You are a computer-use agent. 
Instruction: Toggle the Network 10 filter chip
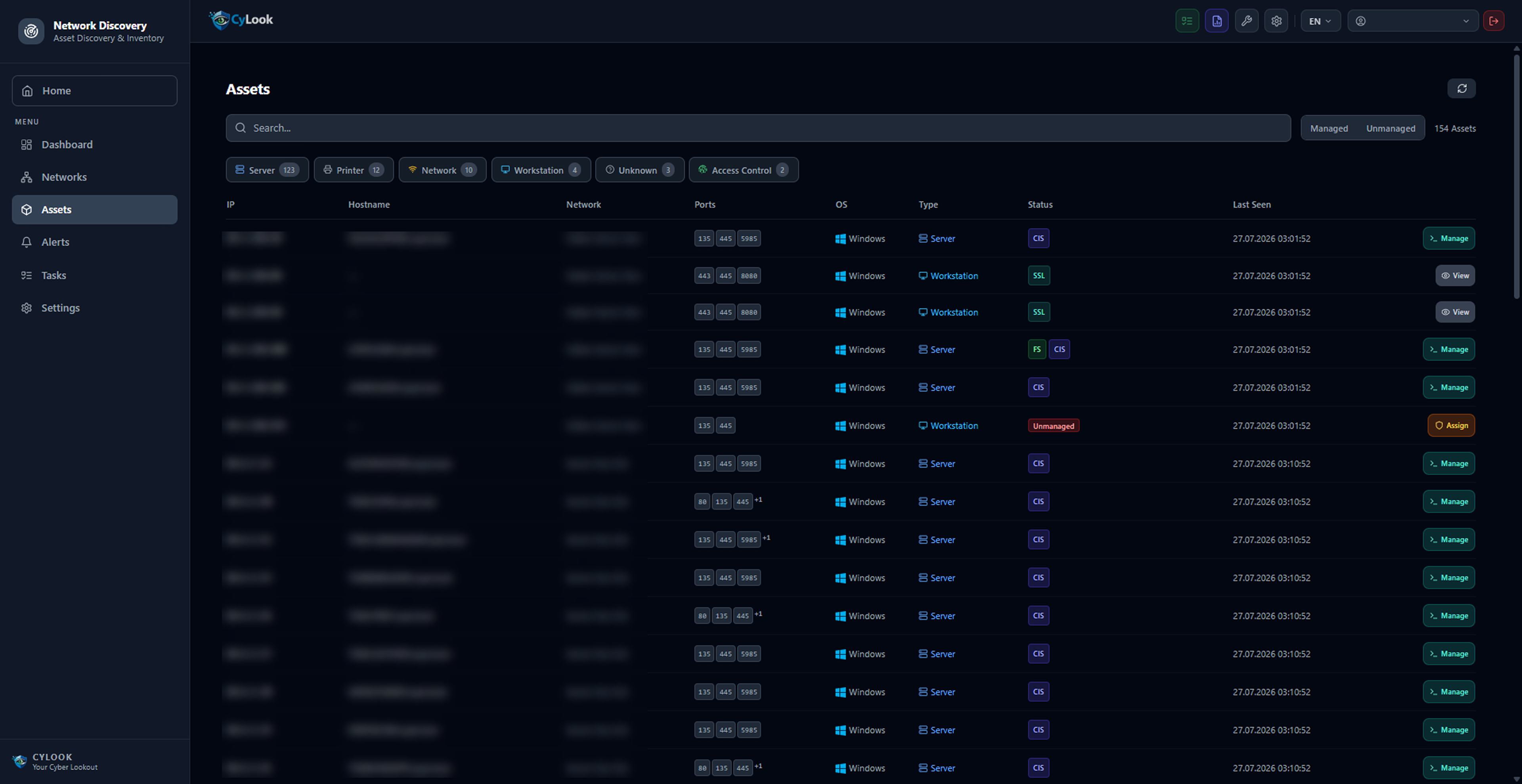(x=443, y=170)
